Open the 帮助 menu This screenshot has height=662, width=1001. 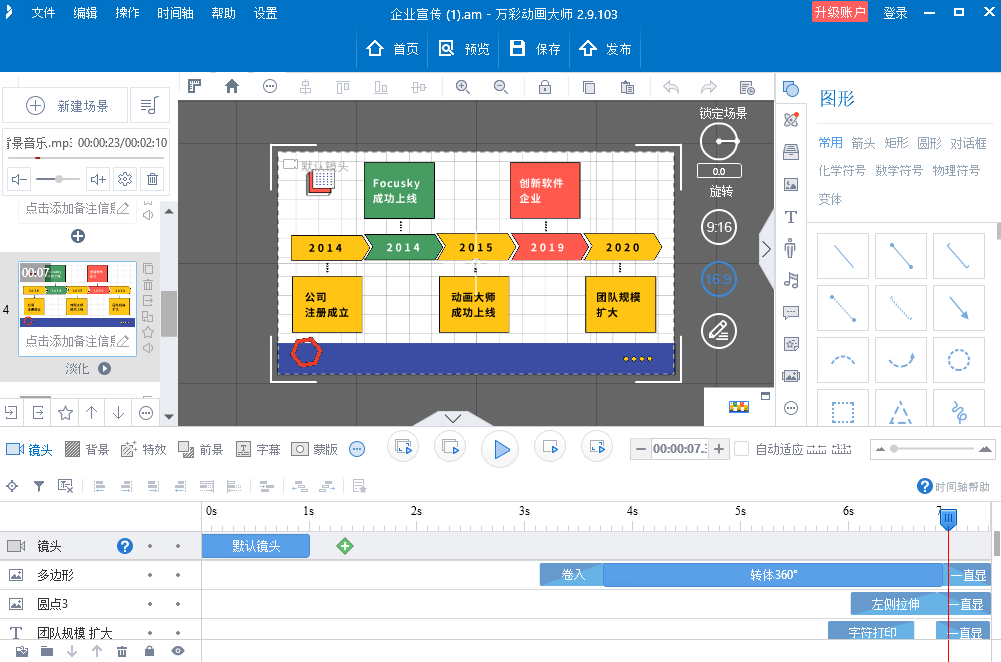coord(223,13)
